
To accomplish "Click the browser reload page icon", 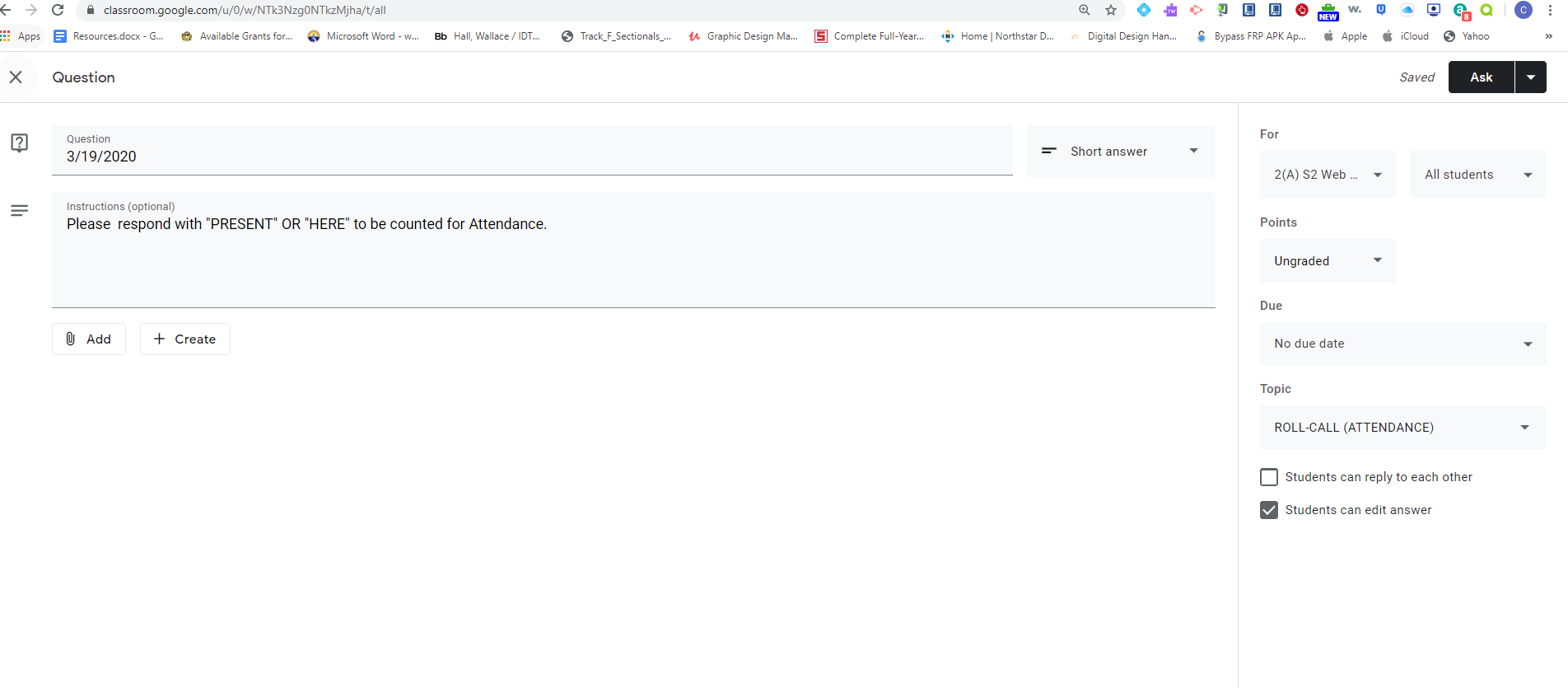I will point(58,10).
